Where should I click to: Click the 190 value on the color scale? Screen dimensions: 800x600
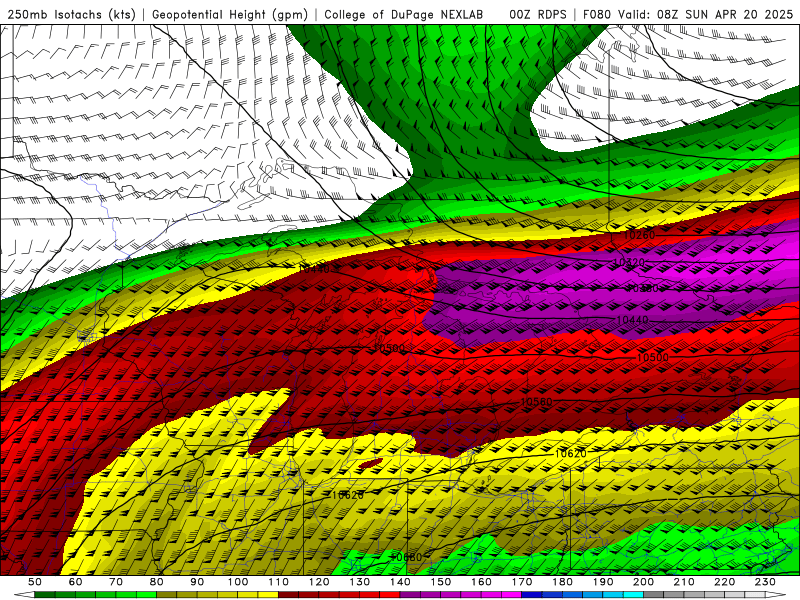tap(603, 582)
